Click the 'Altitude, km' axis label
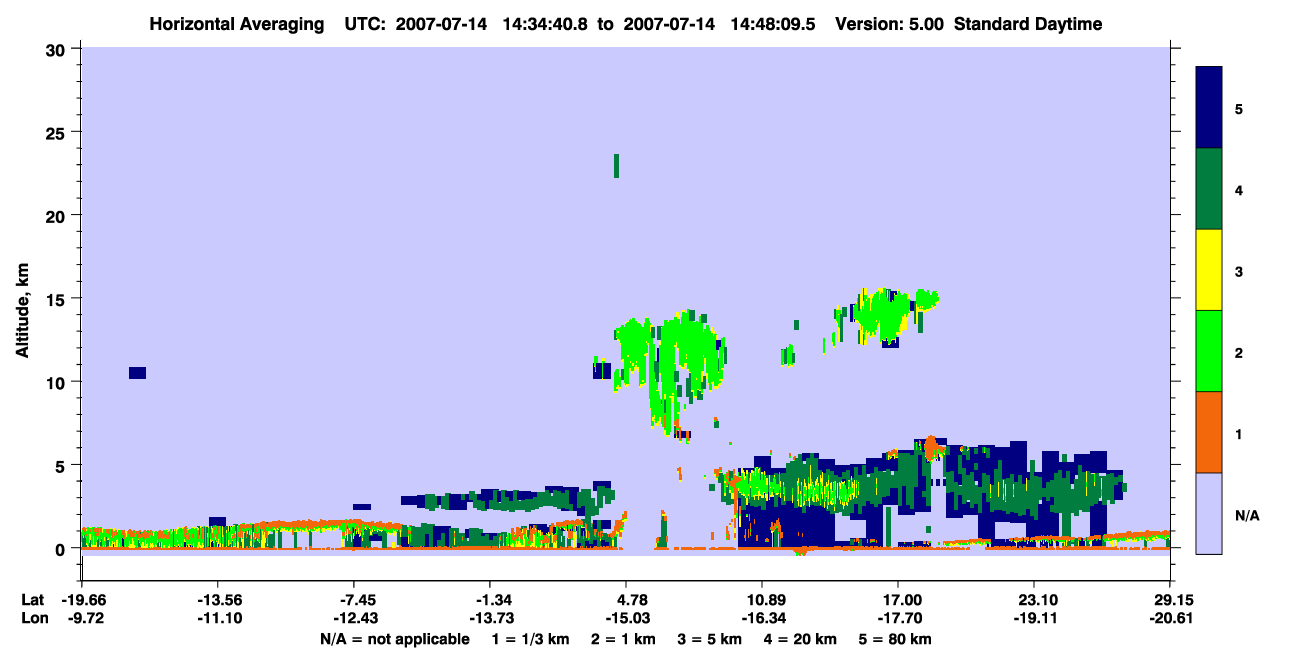 click(x=22, y=311)
